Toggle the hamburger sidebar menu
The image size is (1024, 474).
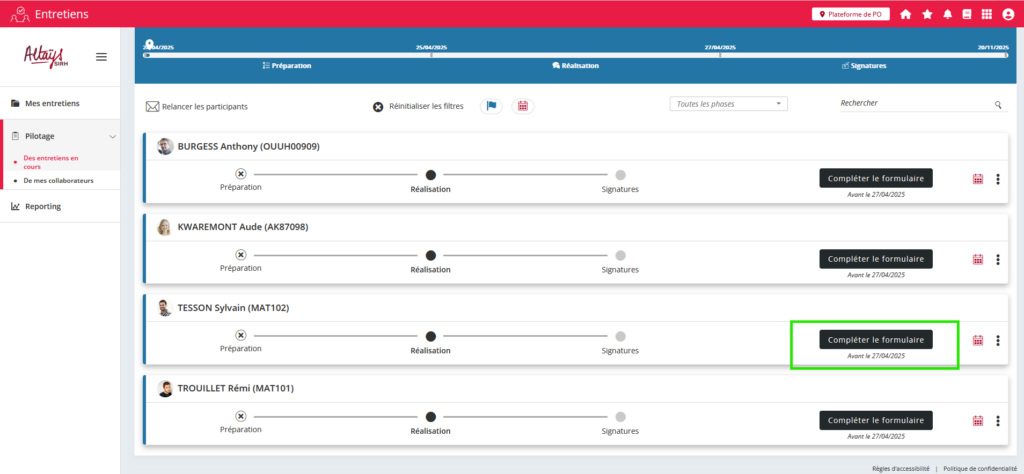(x=101, y=57)
